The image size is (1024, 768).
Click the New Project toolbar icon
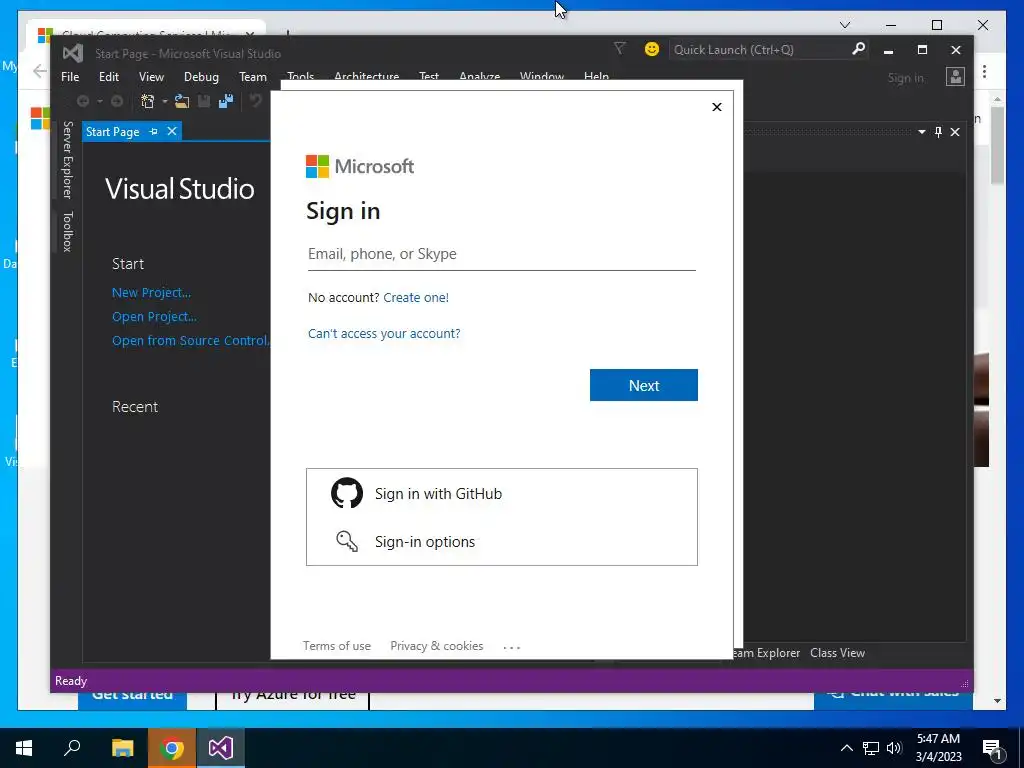click(148, 101)
